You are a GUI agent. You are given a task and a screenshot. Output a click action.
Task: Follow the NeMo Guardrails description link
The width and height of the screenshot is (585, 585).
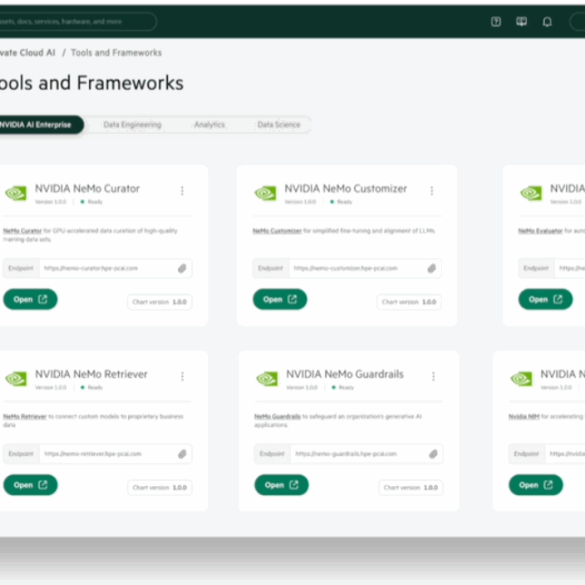(x=277, y=416)
